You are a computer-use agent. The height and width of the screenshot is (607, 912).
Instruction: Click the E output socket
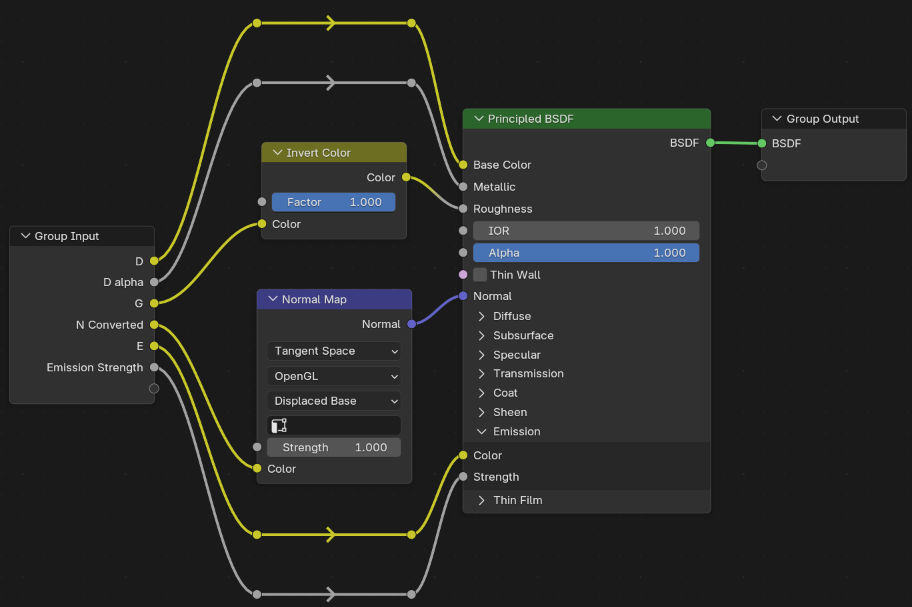(154, 346)
